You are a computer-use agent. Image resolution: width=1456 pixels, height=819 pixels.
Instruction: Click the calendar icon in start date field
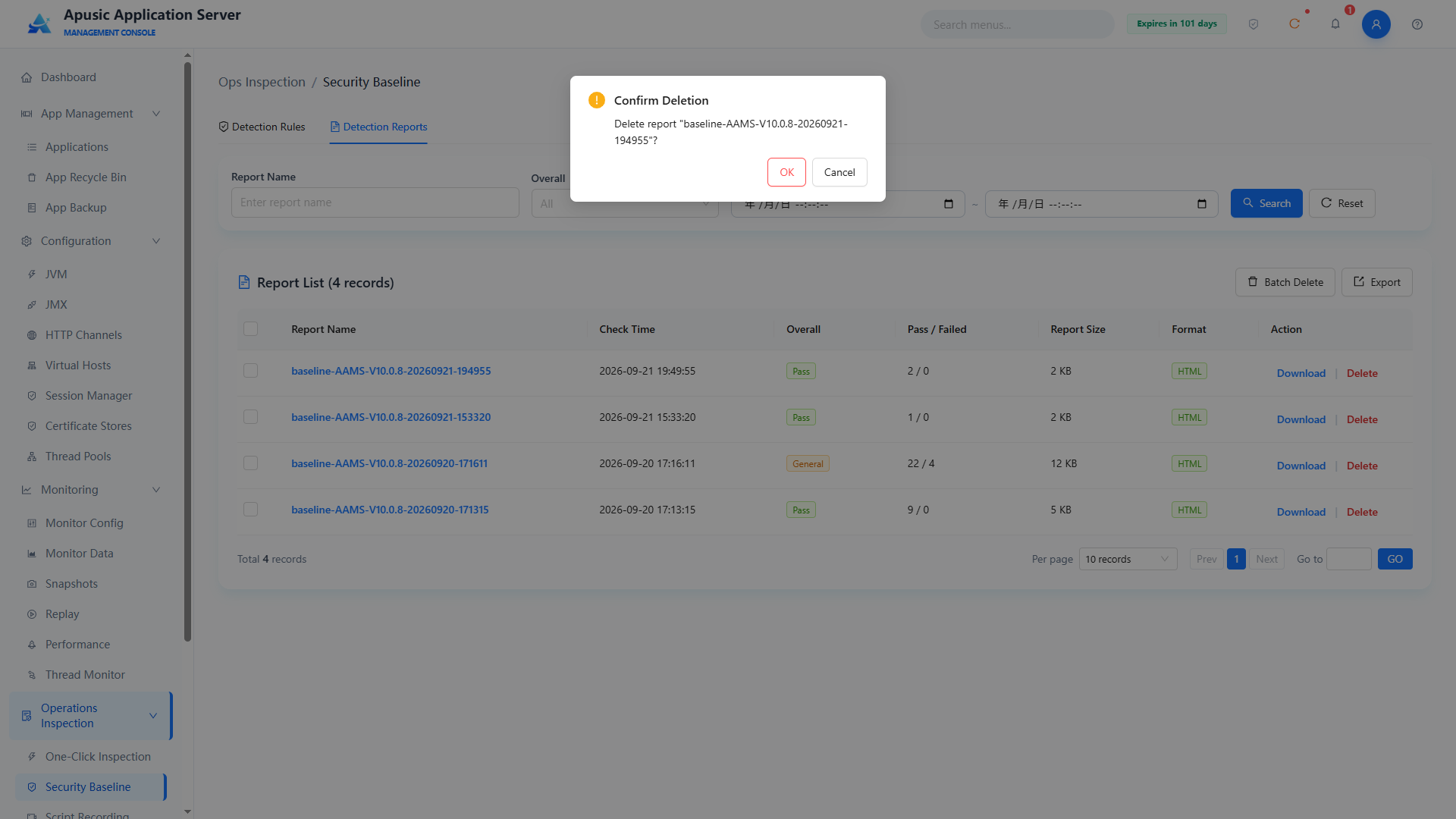(x=949, y=204)
